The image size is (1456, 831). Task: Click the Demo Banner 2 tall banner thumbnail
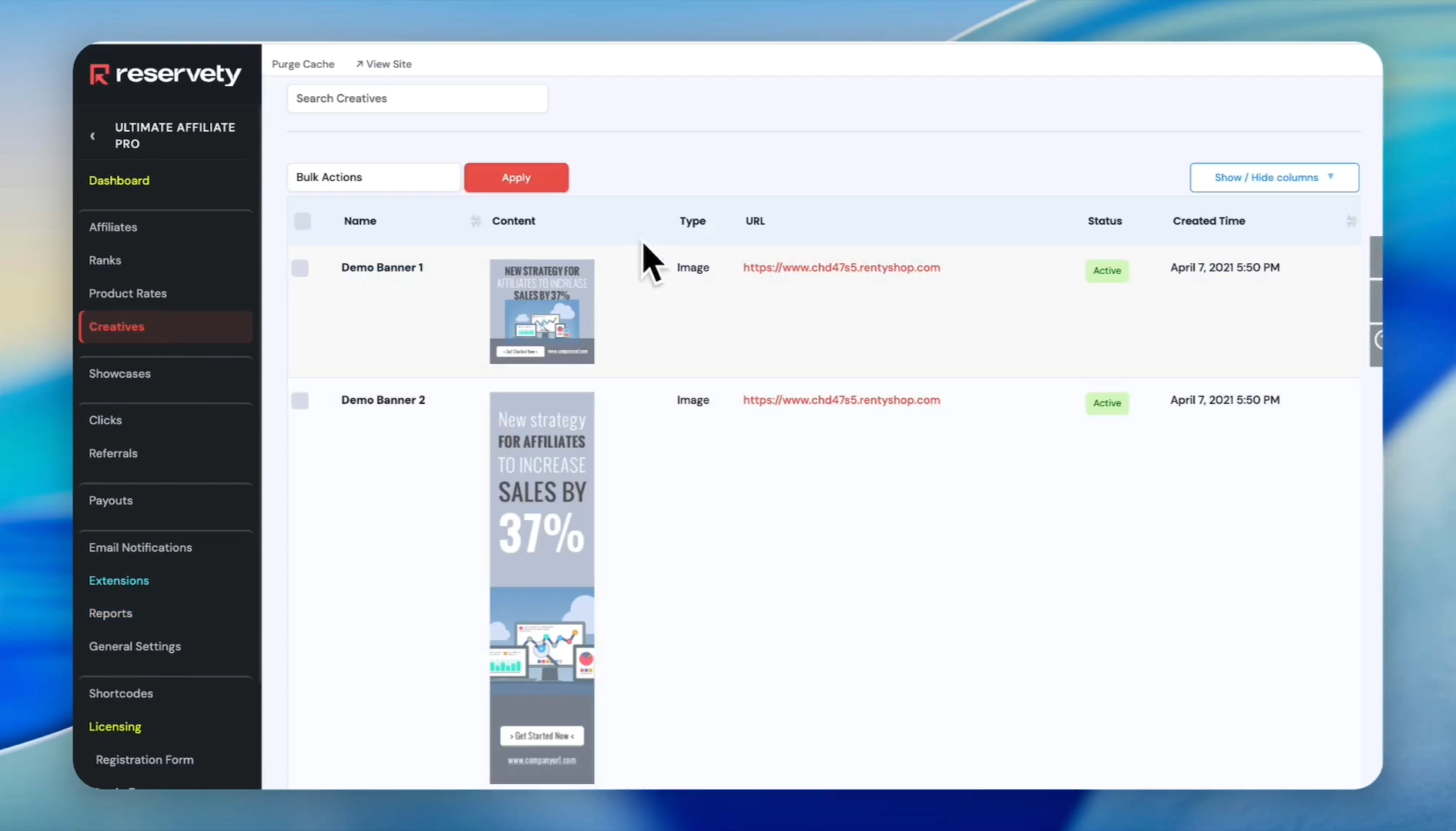[542, 588]
